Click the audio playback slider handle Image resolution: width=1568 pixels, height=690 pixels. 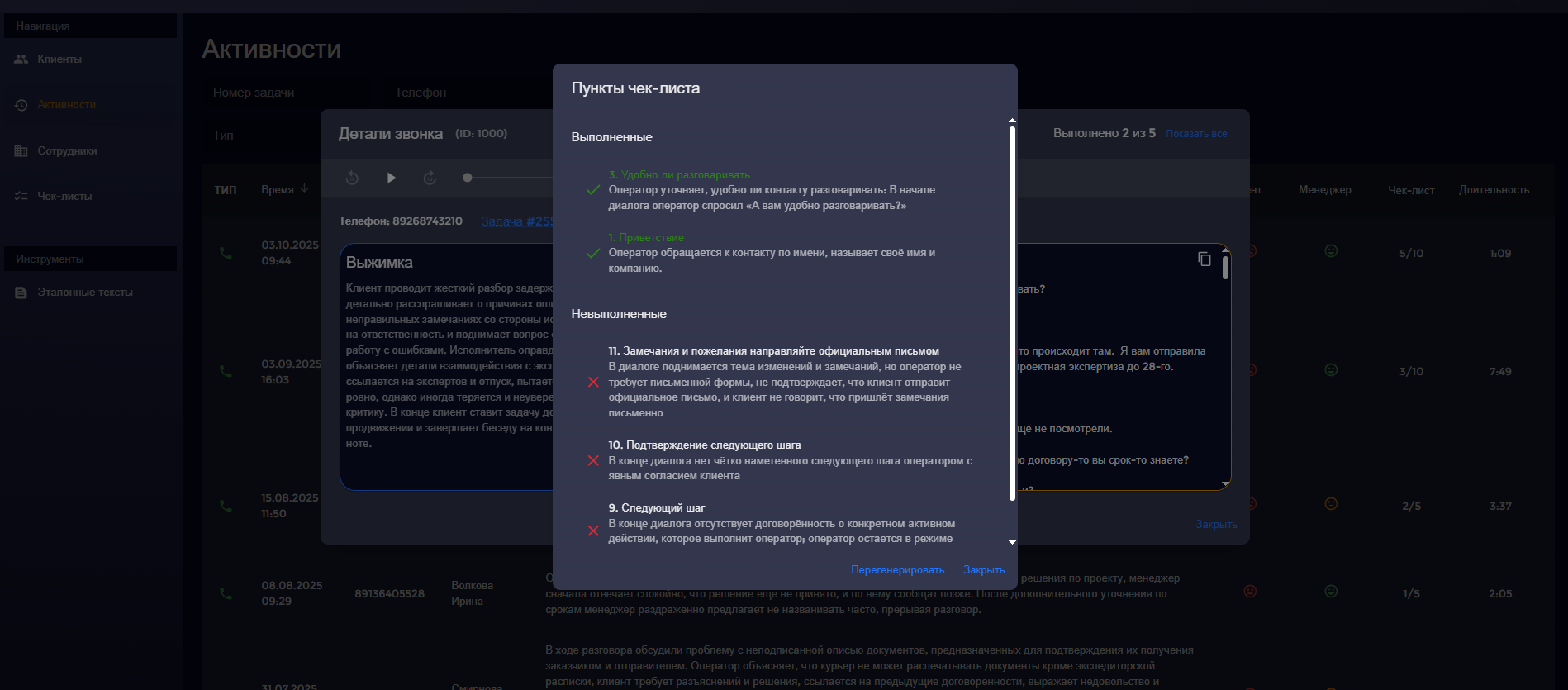[x=468, y=178]
